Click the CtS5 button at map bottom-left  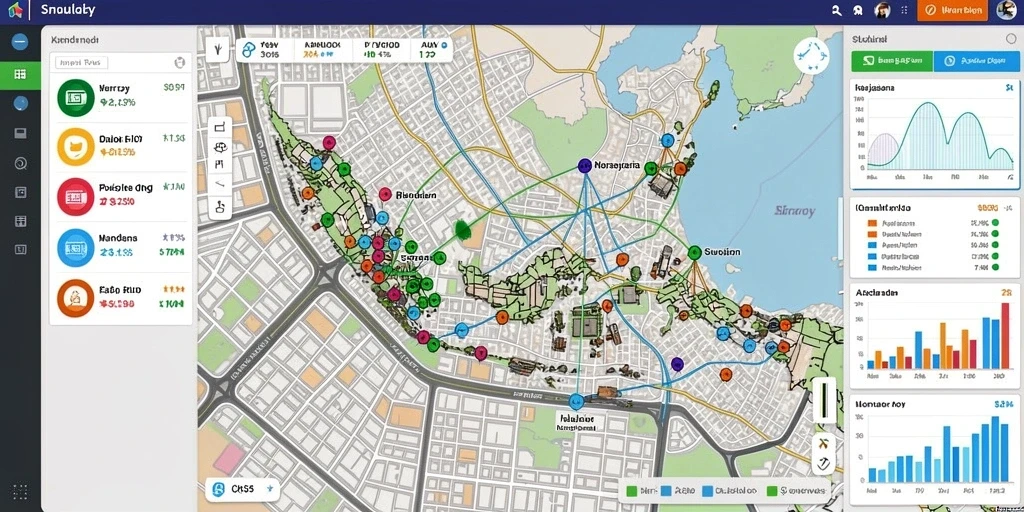click(244, 488)
